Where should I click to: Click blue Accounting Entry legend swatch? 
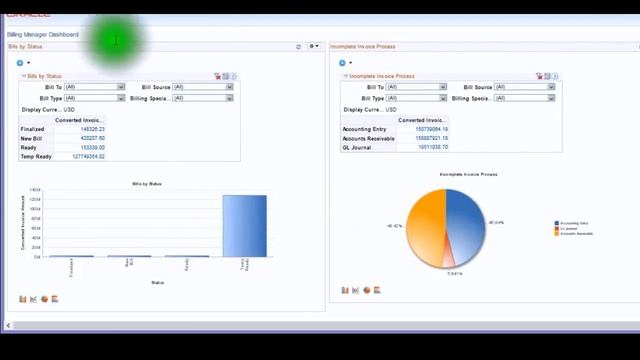click(x=556, y=223)
